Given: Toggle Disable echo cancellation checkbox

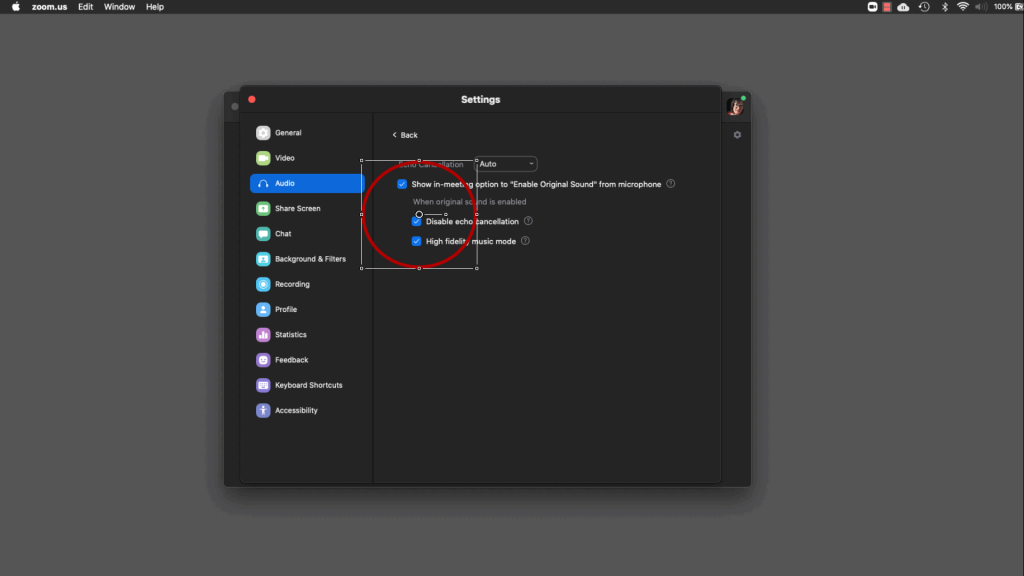Looking at the screenshot, I should tap(417, 222).
